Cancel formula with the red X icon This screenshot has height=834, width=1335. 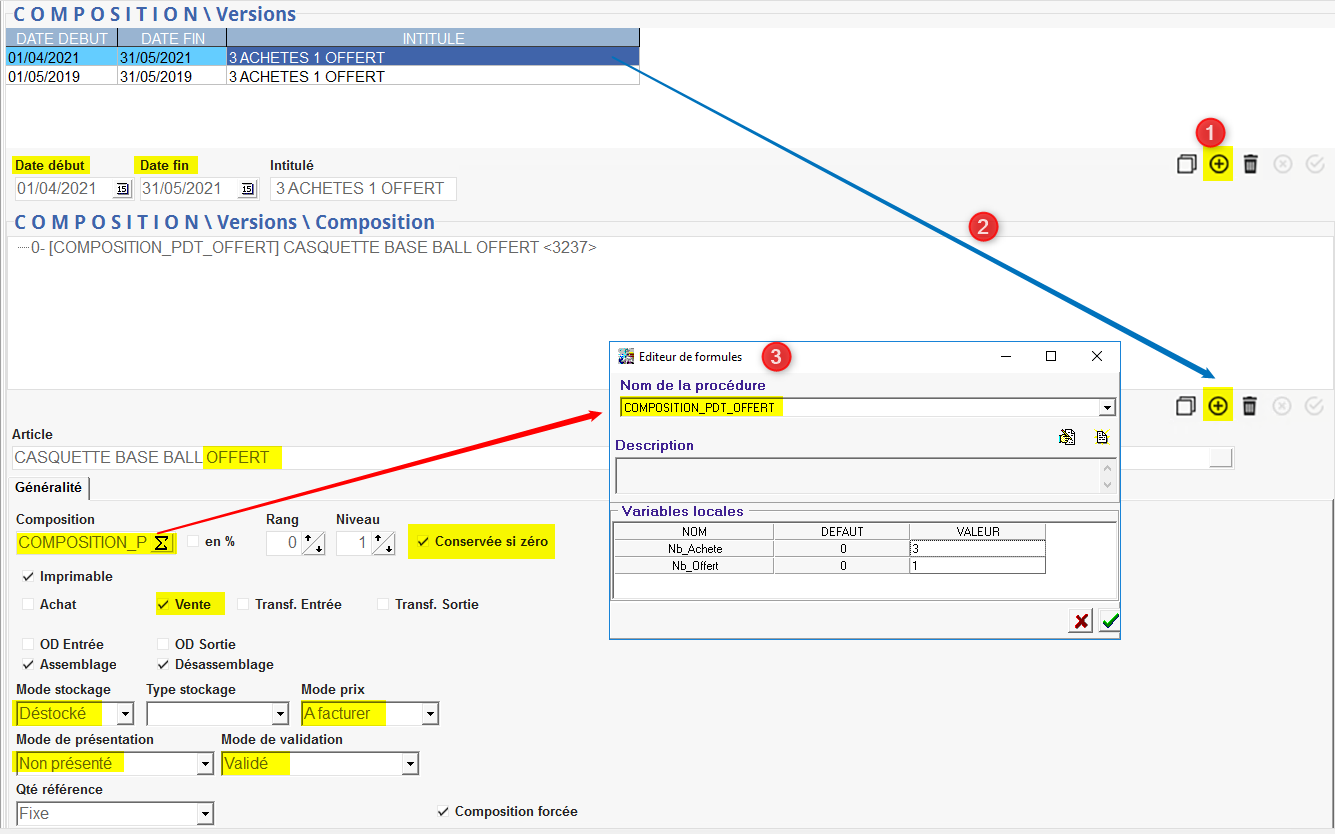[x=1081, y=622]
